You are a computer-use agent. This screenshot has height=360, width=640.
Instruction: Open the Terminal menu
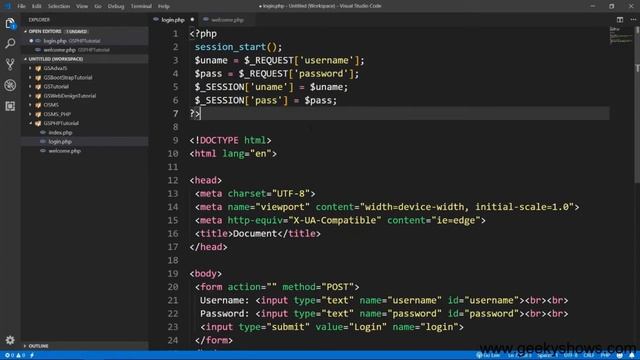(x=141, y=6)
